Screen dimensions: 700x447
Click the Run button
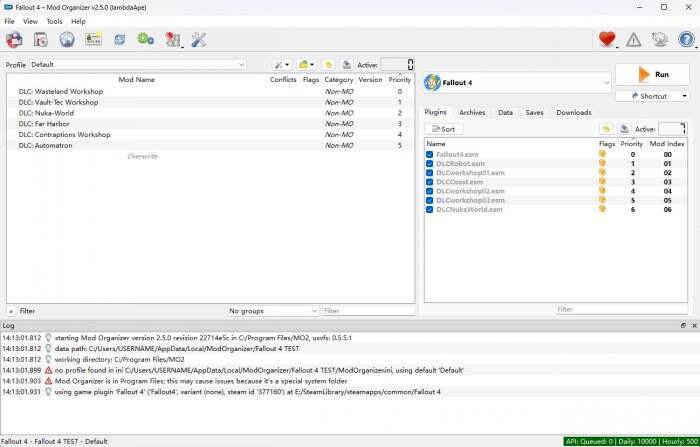652,75
